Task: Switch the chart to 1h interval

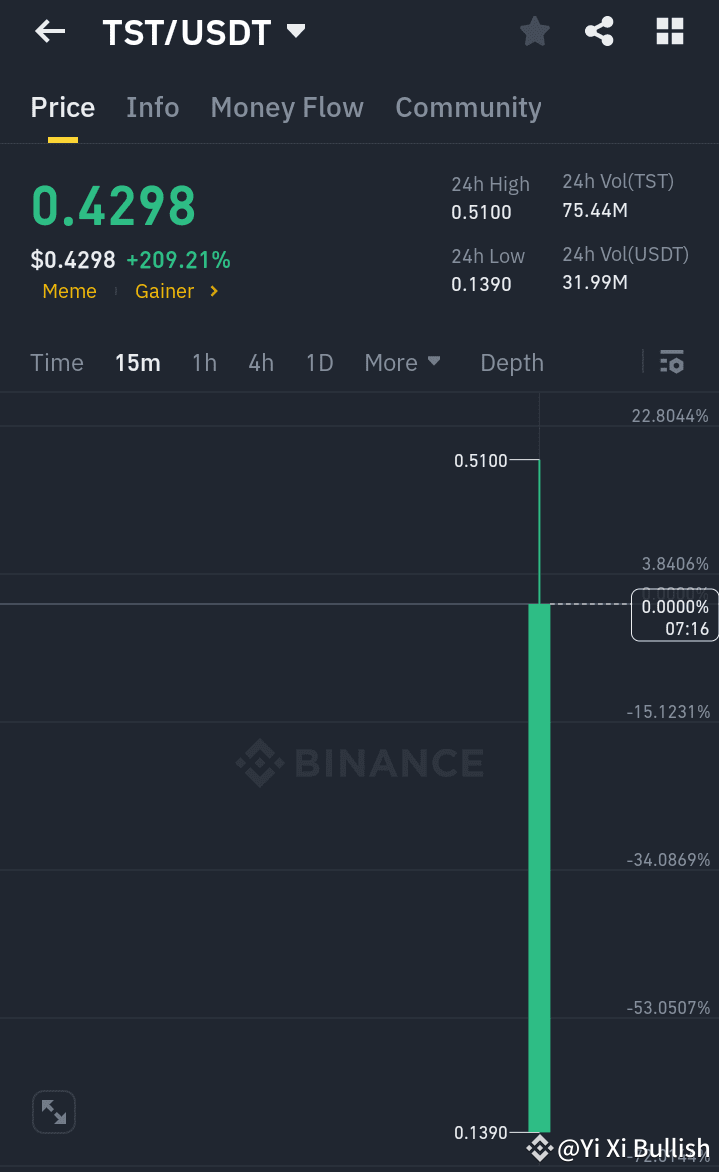Action: (x=204, y=362)
